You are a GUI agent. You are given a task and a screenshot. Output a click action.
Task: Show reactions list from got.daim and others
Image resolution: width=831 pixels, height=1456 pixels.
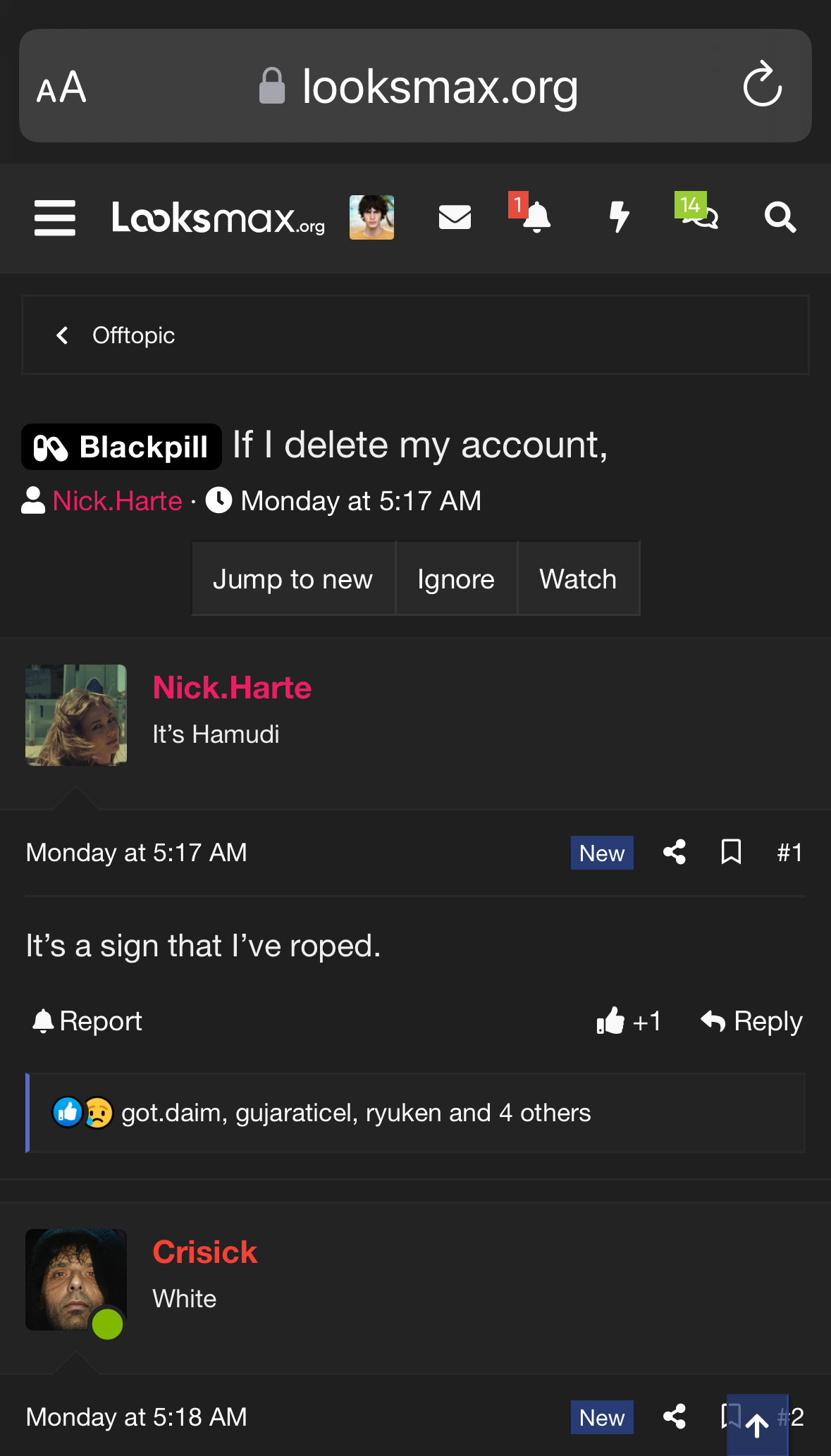coord(355,1113)
